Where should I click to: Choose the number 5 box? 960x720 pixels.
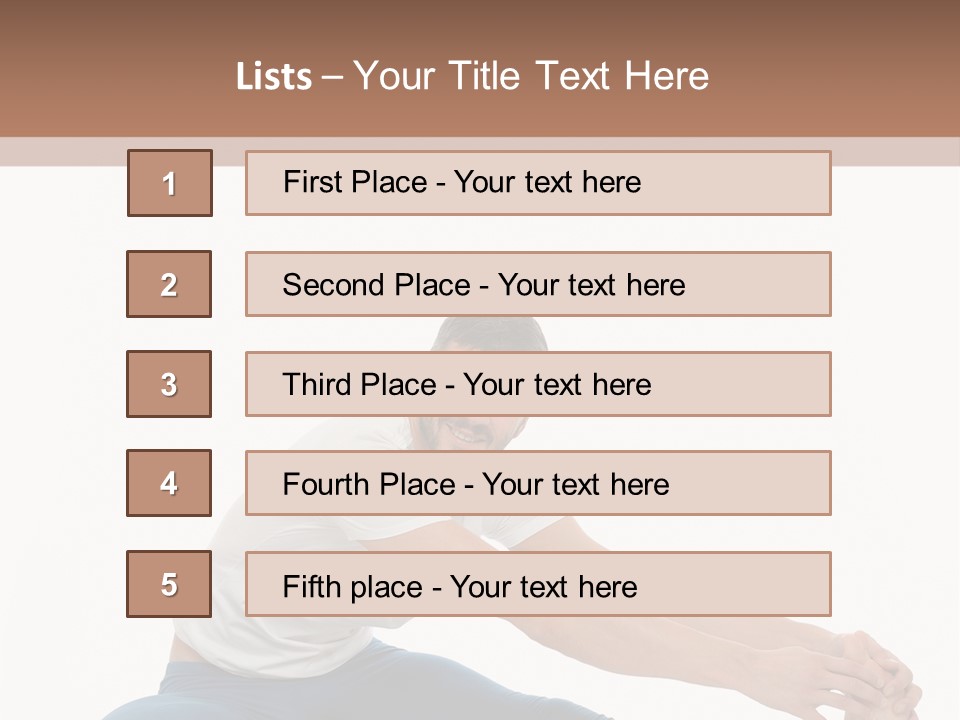pos(169,584)
